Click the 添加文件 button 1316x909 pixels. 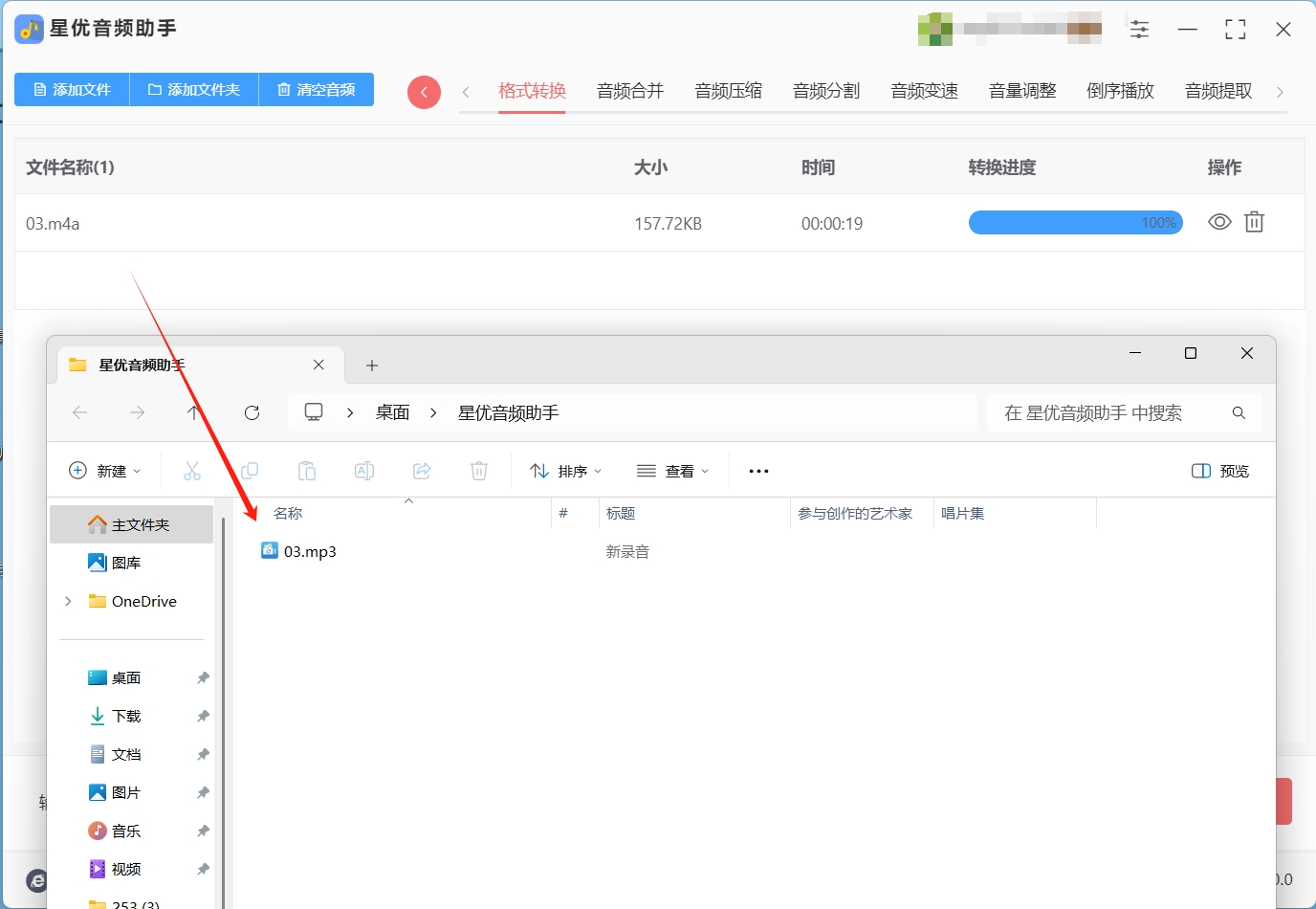click(72, 89)
